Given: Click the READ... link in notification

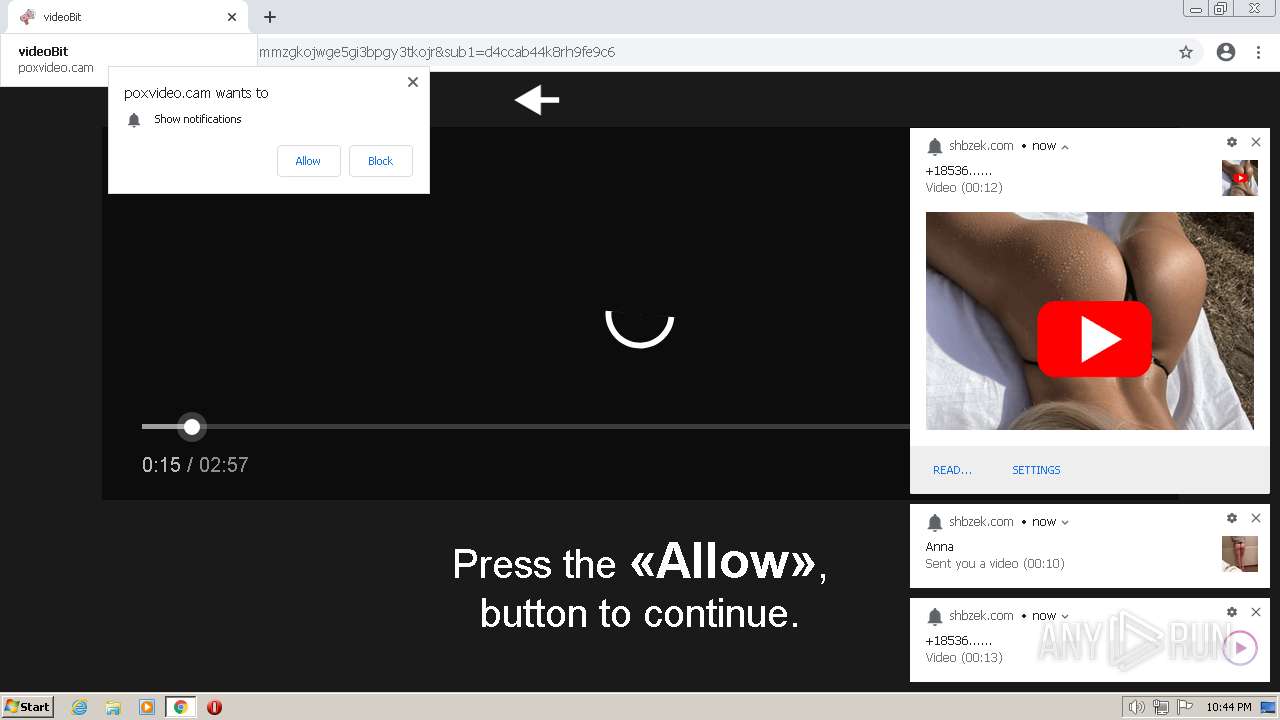Looking at the screenshot, I should click(x=952, y=470).
